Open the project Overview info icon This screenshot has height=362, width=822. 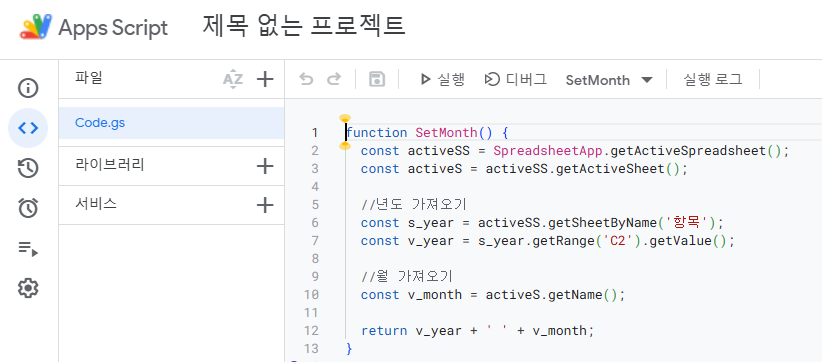click(x=28, y=88)
